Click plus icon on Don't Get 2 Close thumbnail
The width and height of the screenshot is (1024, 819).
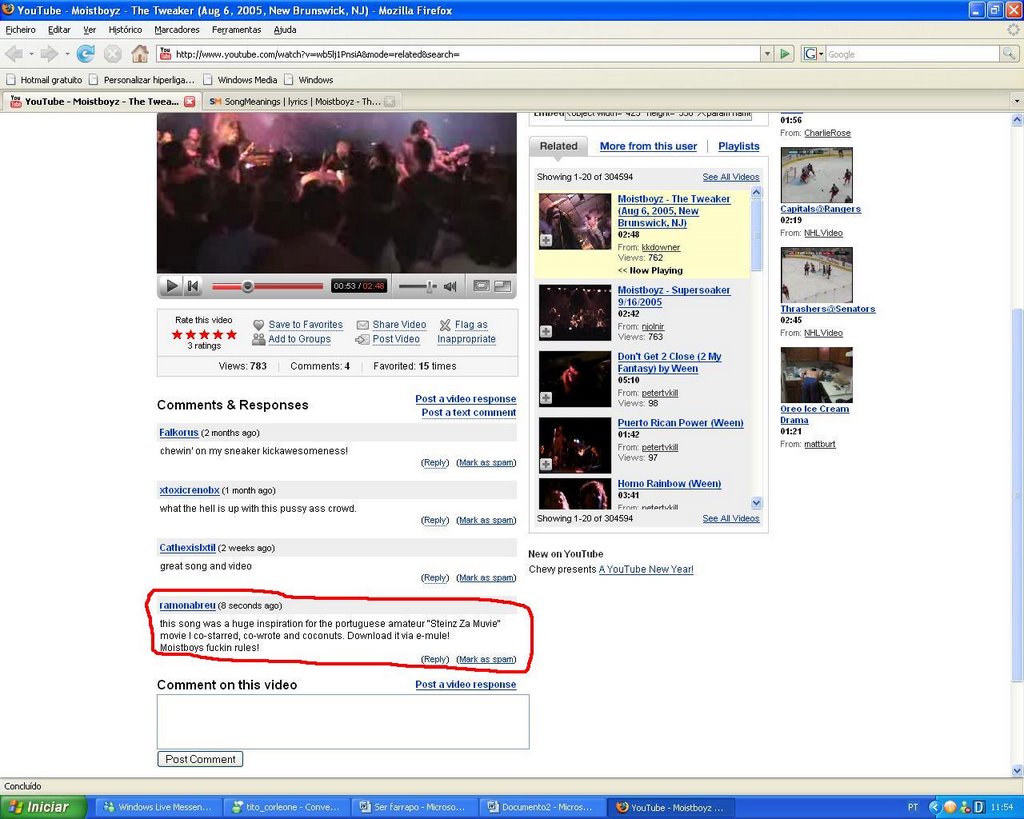(x=546, y=398)
